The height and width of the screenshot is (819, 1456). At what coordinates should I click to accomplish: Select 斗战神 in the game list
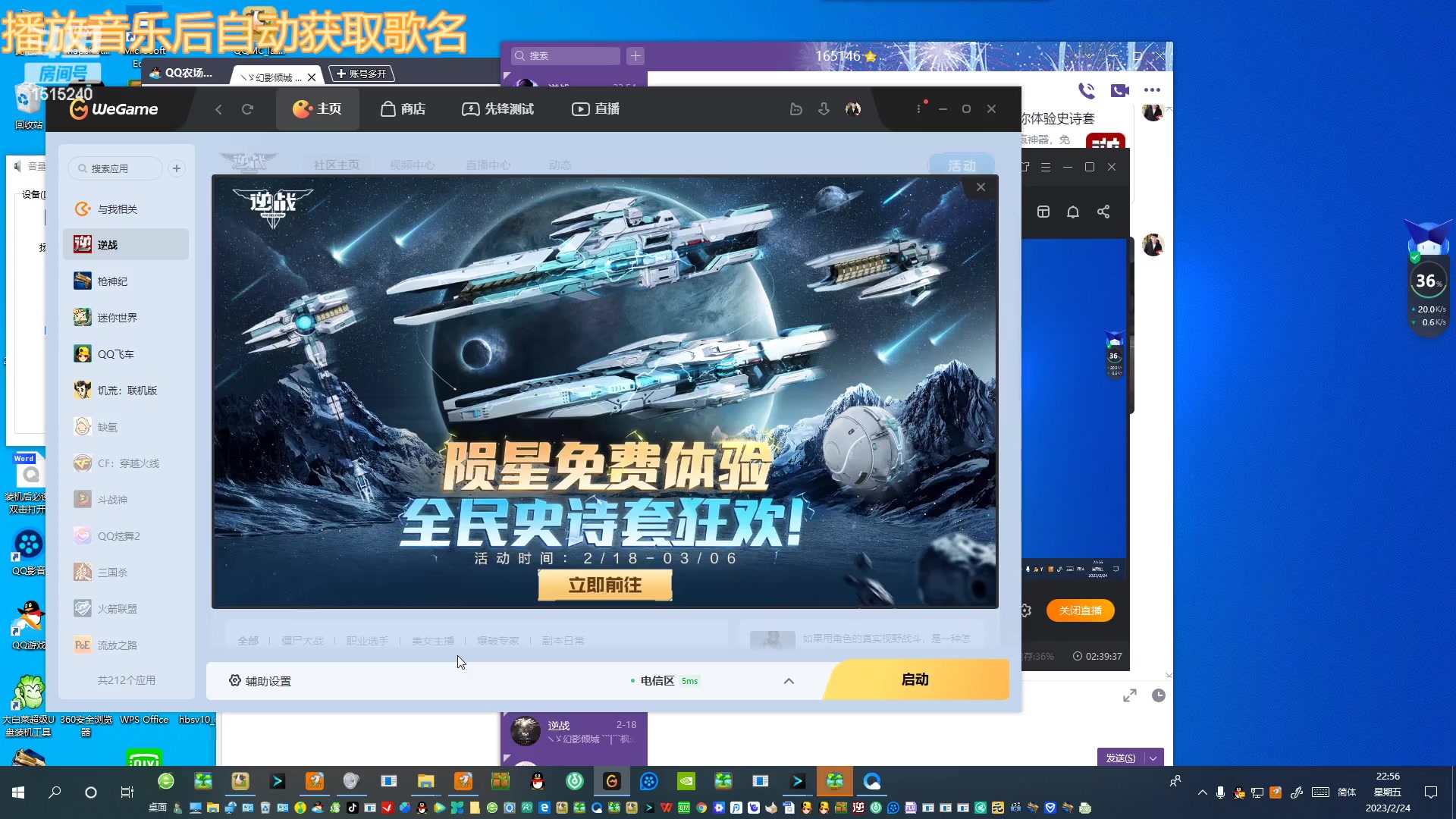126,500
